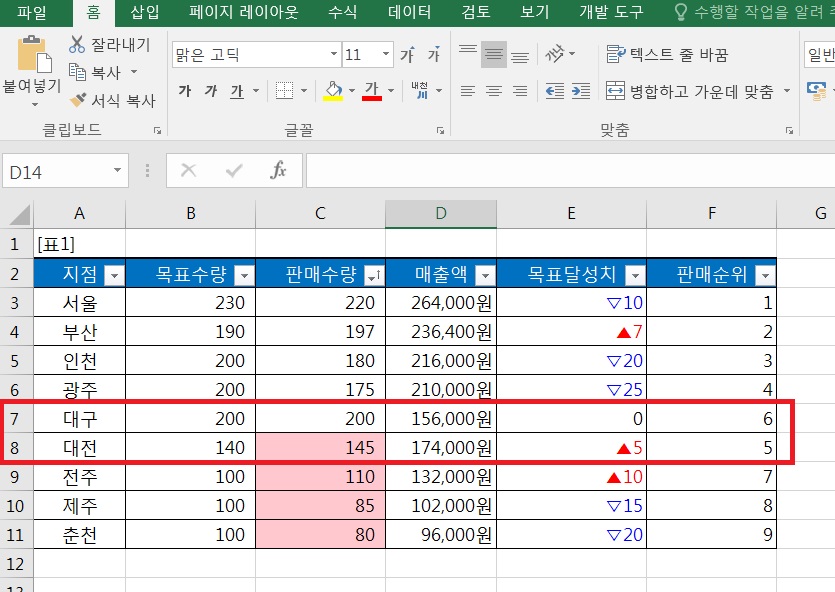Screen dimensions: 835x592
Task: Click the Cut (잘라내기) scissors icon
Action: (78, 45)
